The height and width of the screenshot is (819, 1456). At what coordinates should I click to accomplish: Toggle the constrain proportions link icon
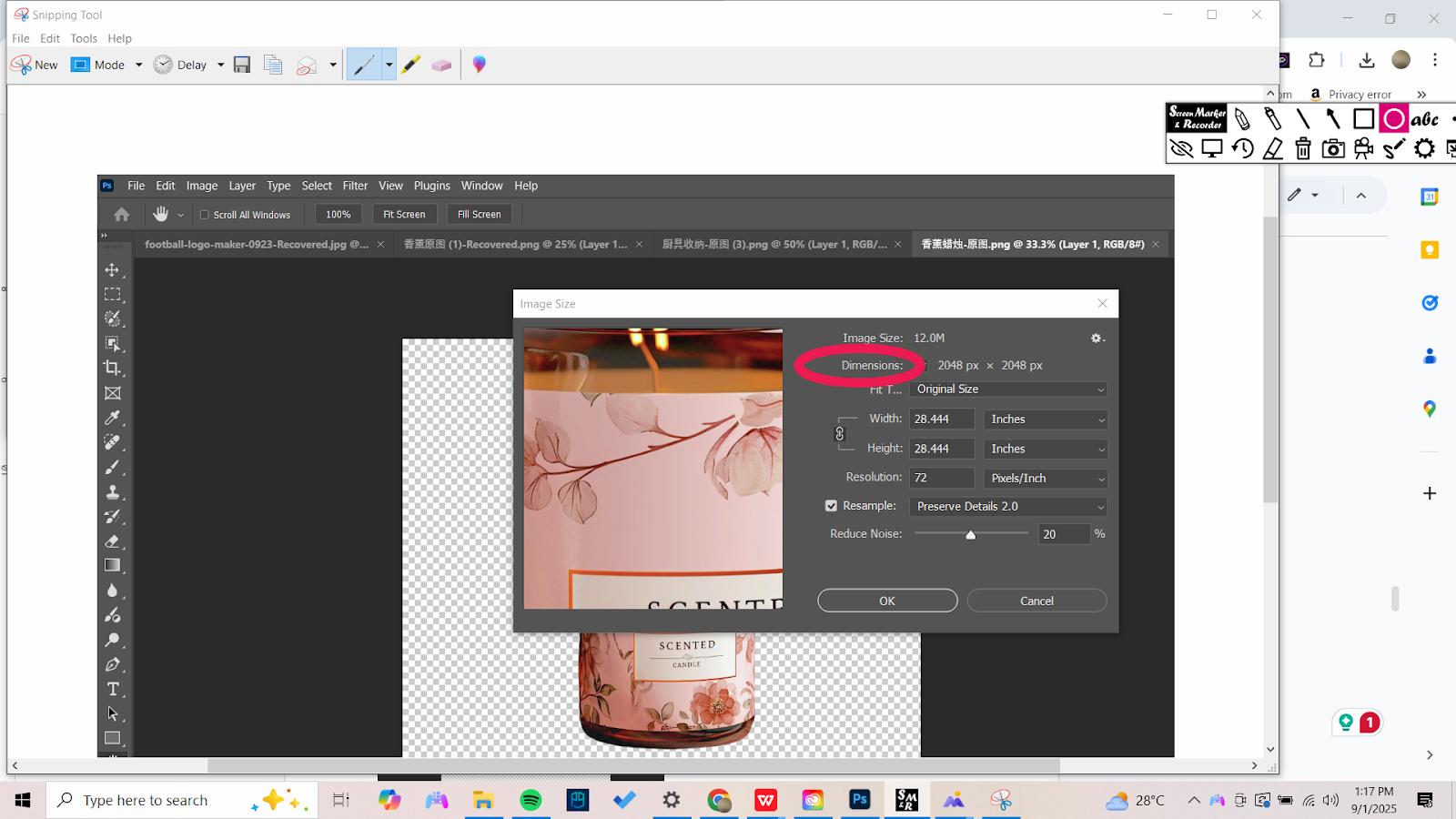click(x=840, y=434)
